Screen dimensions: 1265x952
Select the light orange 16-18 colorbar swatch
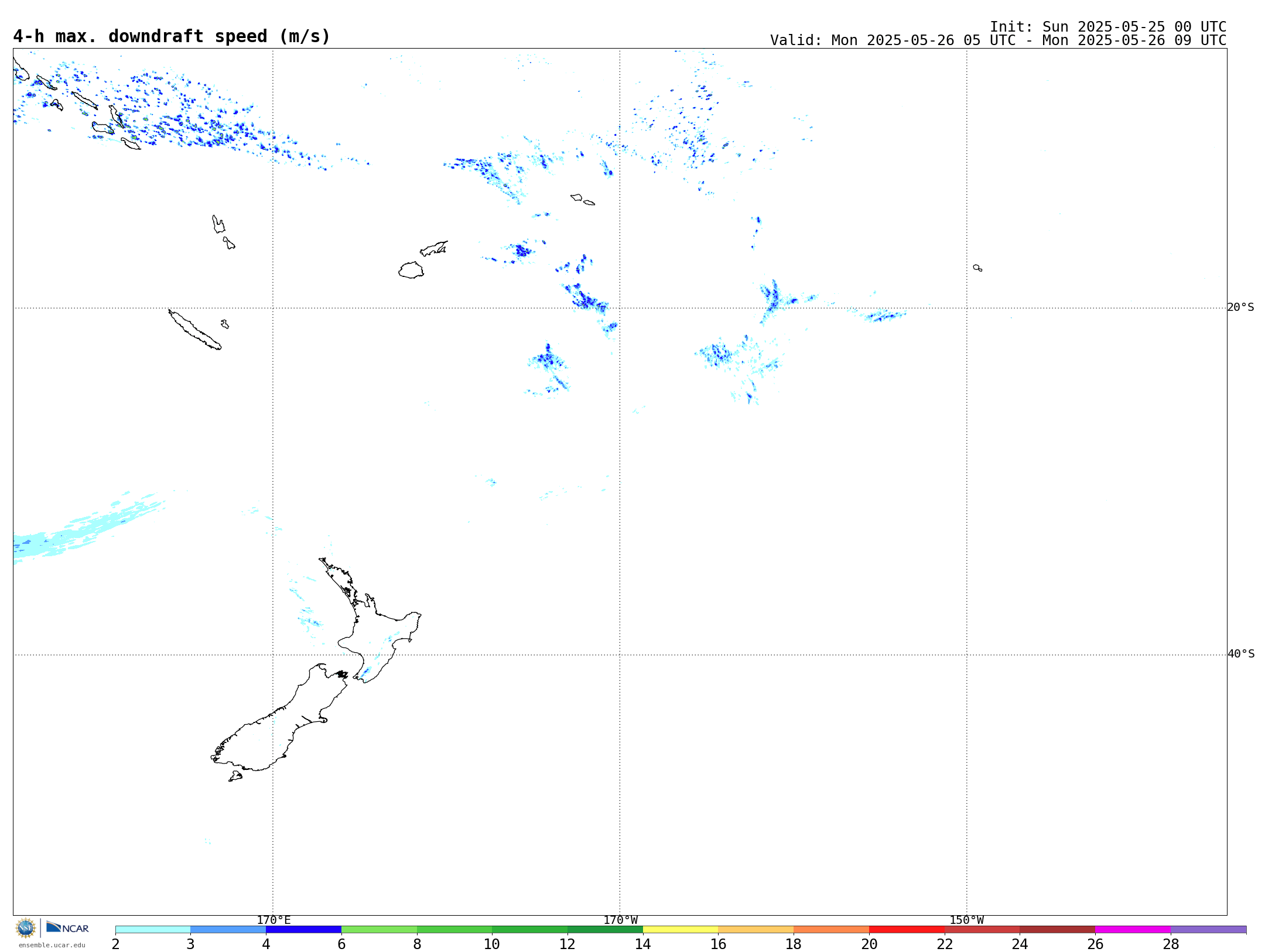[756, 930]
